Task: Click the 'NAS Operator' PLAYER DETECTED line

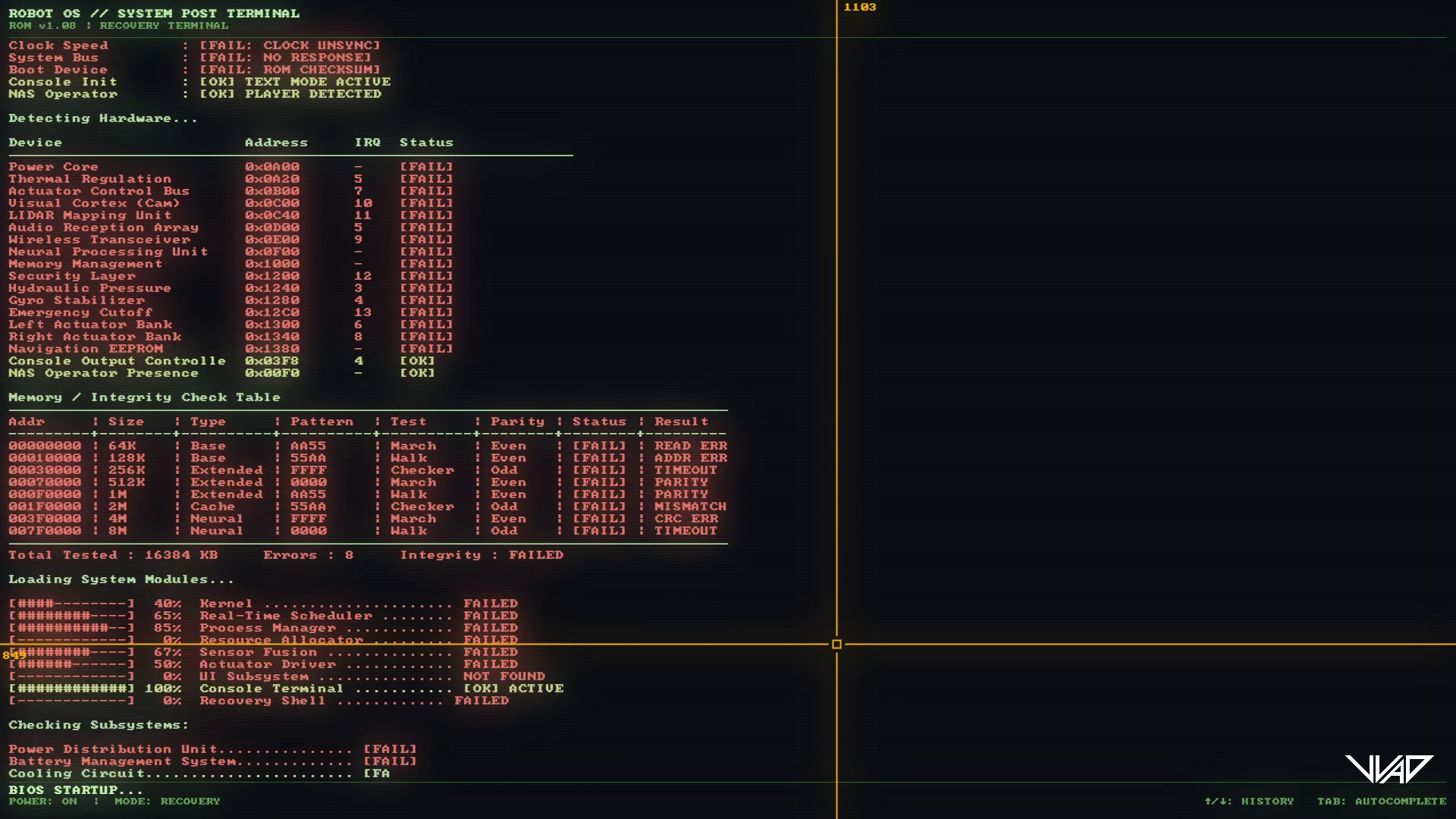Action: point(195,94)
